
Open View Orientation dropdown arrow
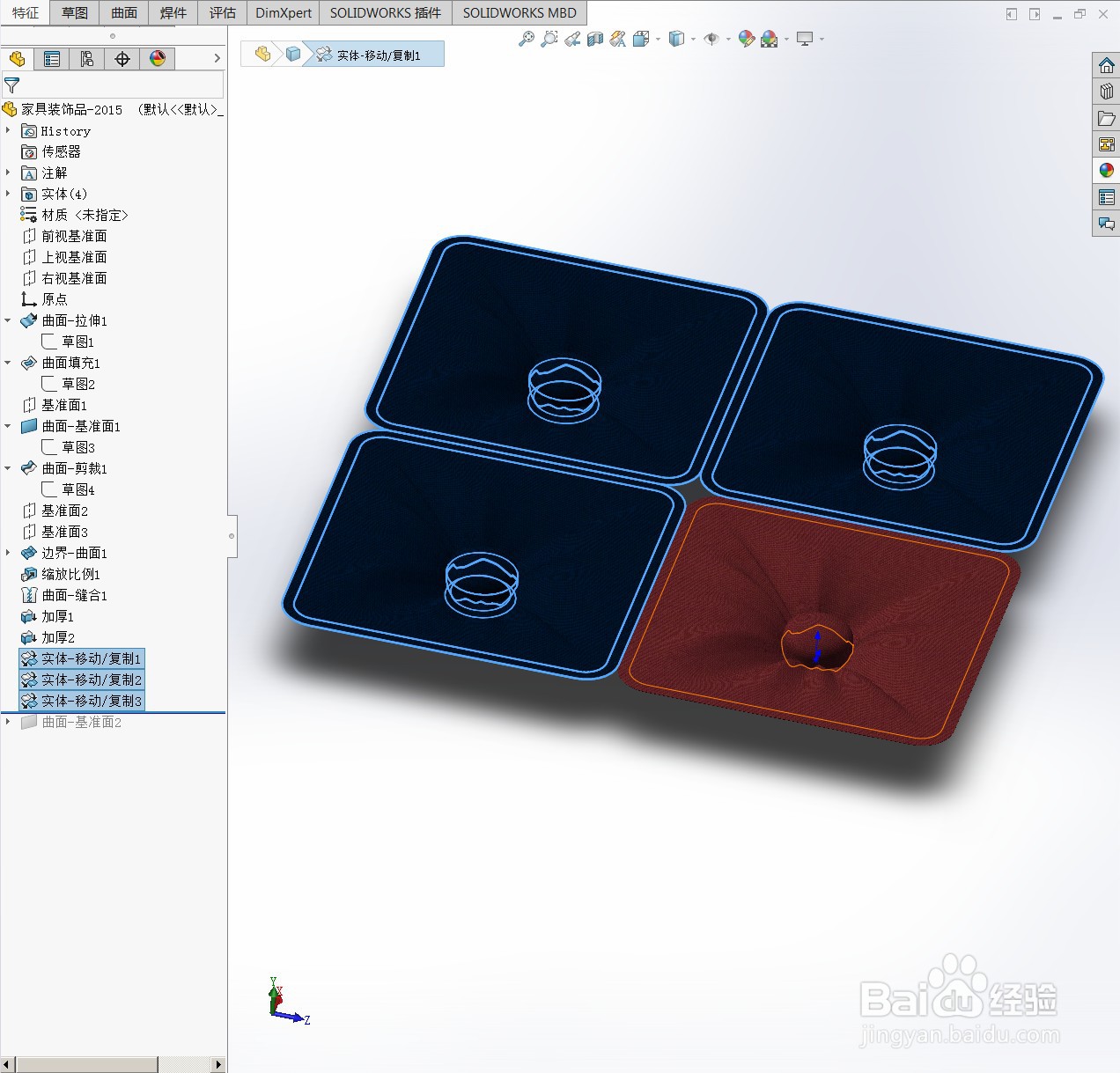(x=658, y=39)
